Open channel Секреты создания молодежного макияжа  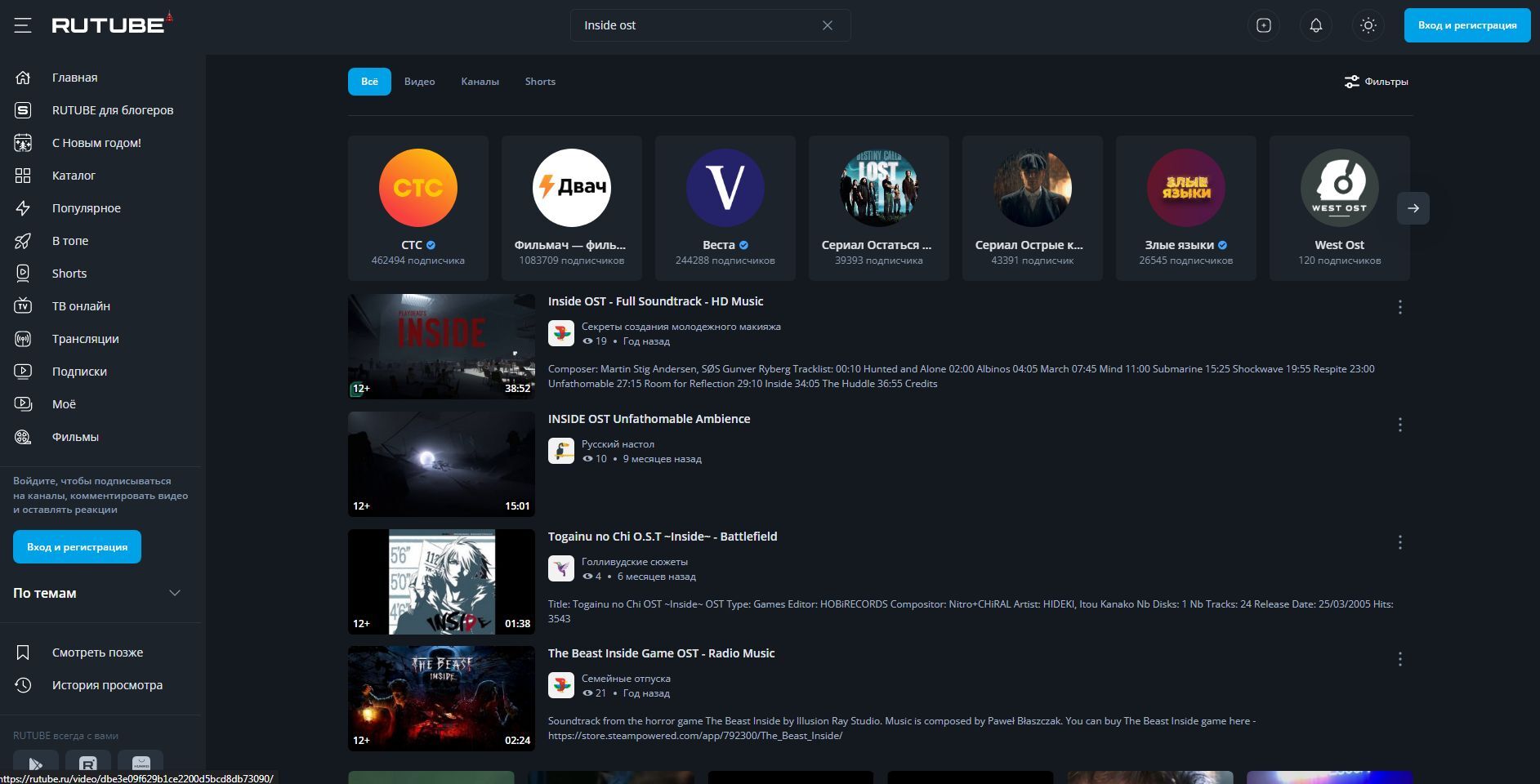point(681,327)
